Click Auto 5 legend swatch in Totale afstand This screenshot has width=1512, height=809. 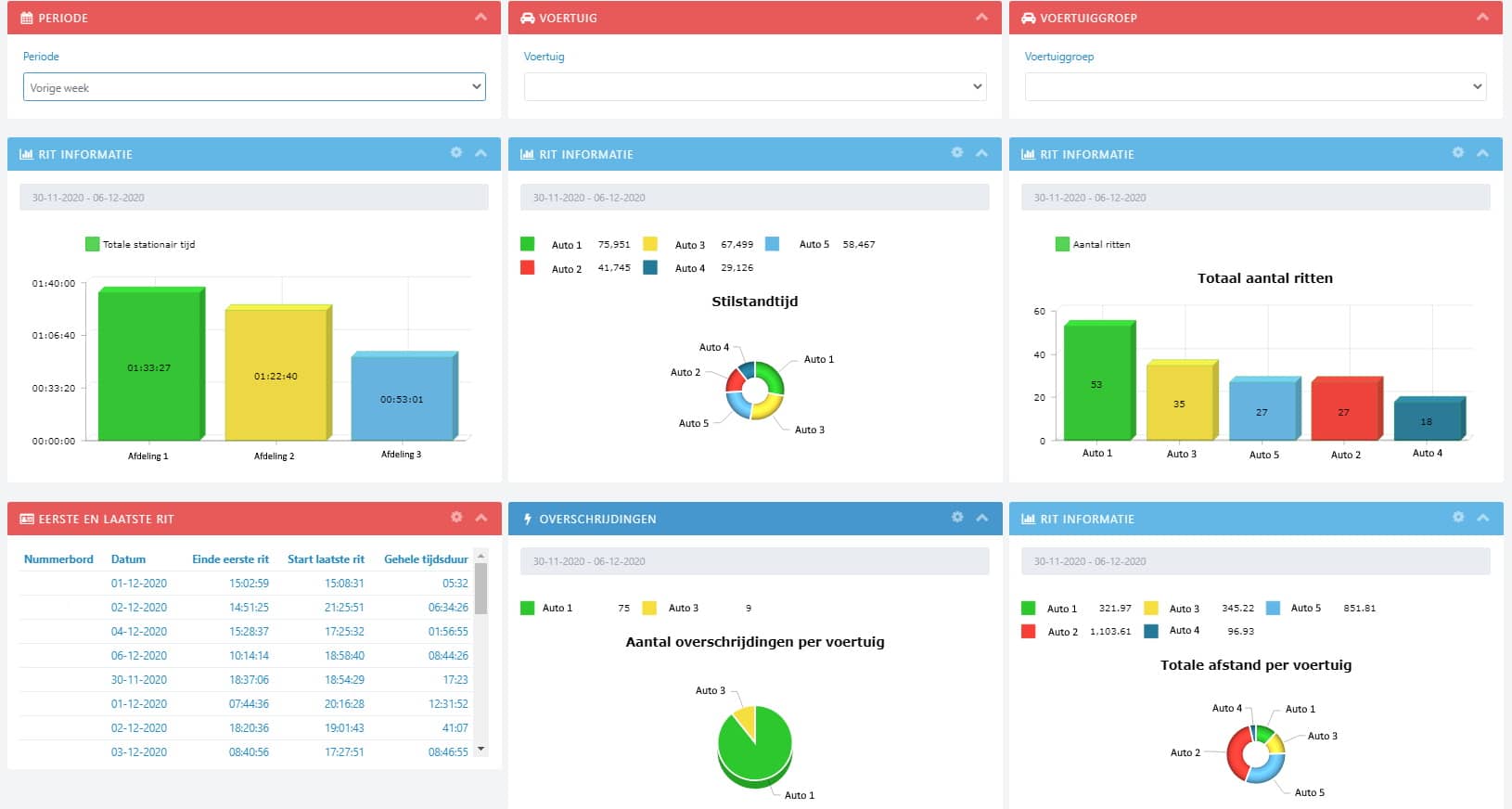1273,609
